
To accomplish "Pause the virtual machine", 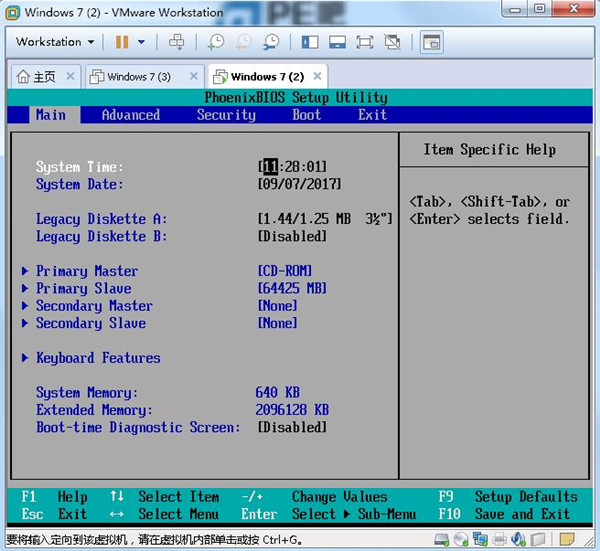I will click(x=122, y=42).
